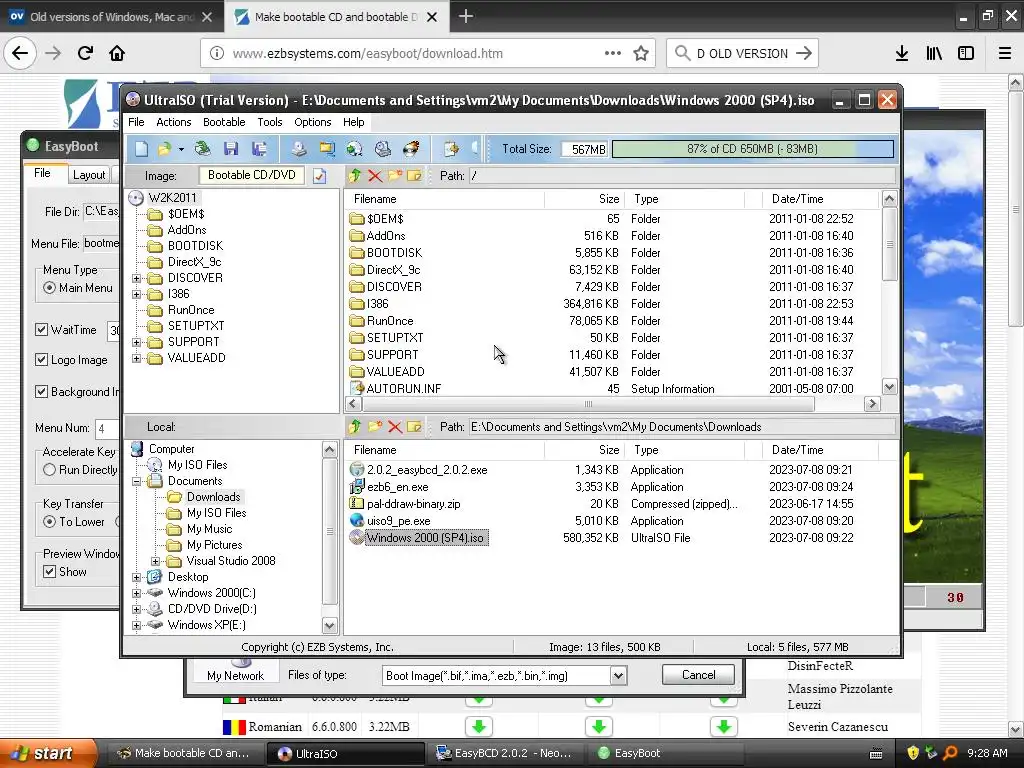This screenshot has width=1024, height=768.
Task: Open the Actions menu
Action: [x=173, y=122]
